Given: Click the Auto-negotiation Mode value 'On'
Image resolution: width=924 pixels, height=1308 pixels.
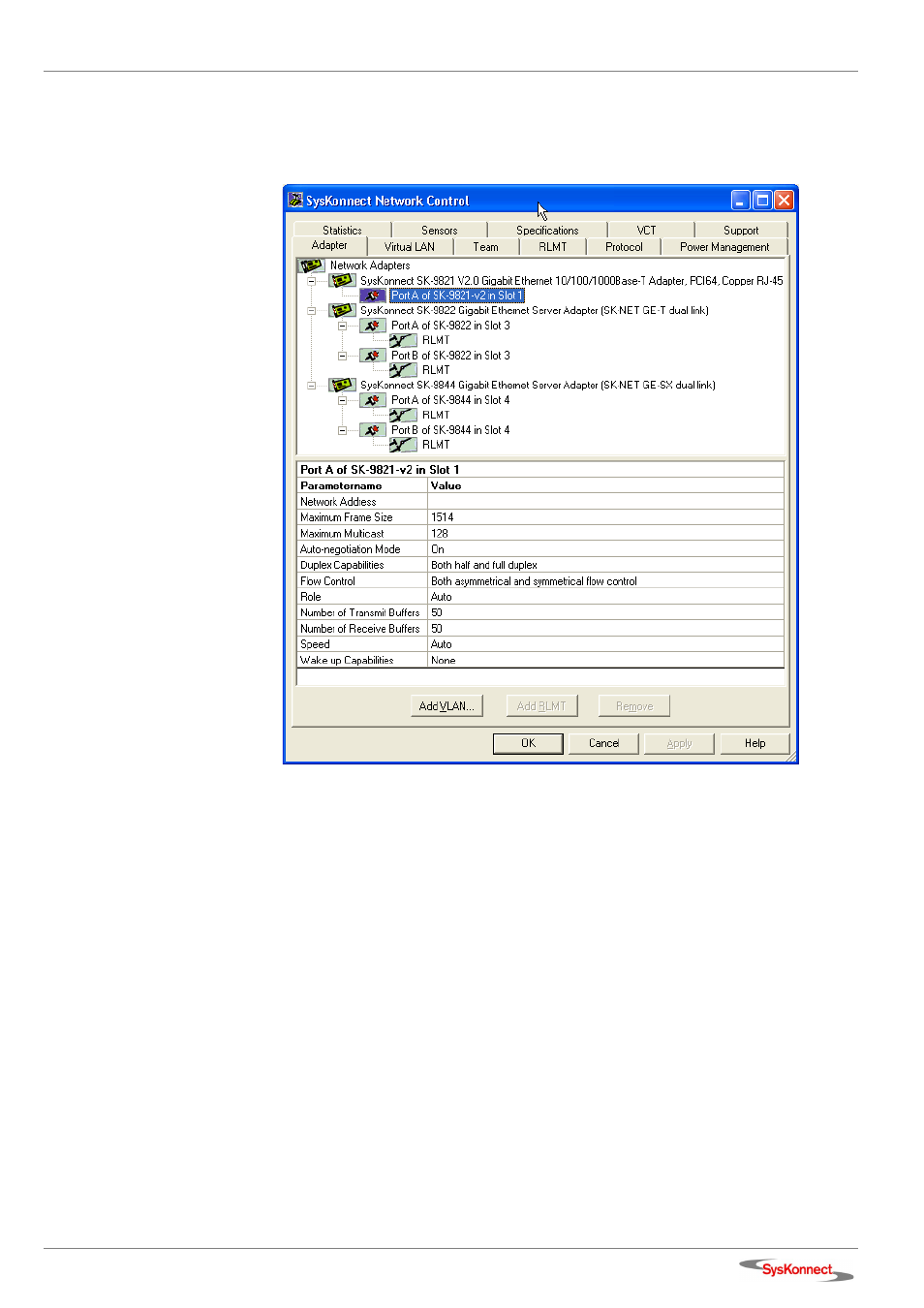Looking at the screenshot, I should point(605,549).
